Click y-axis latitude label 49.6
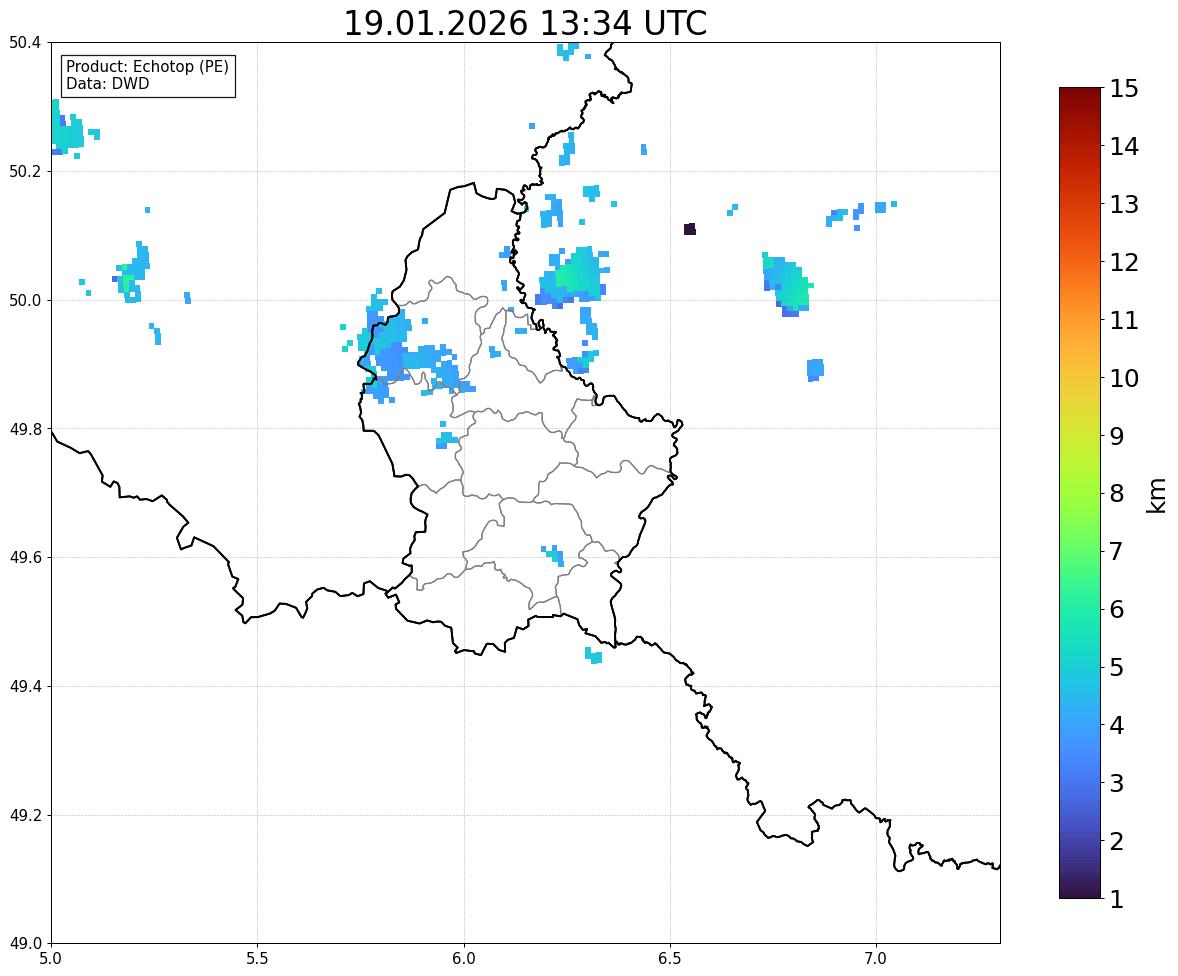Image resolution: width=1178 pixels, height=976 pixels. click(25, 557)
